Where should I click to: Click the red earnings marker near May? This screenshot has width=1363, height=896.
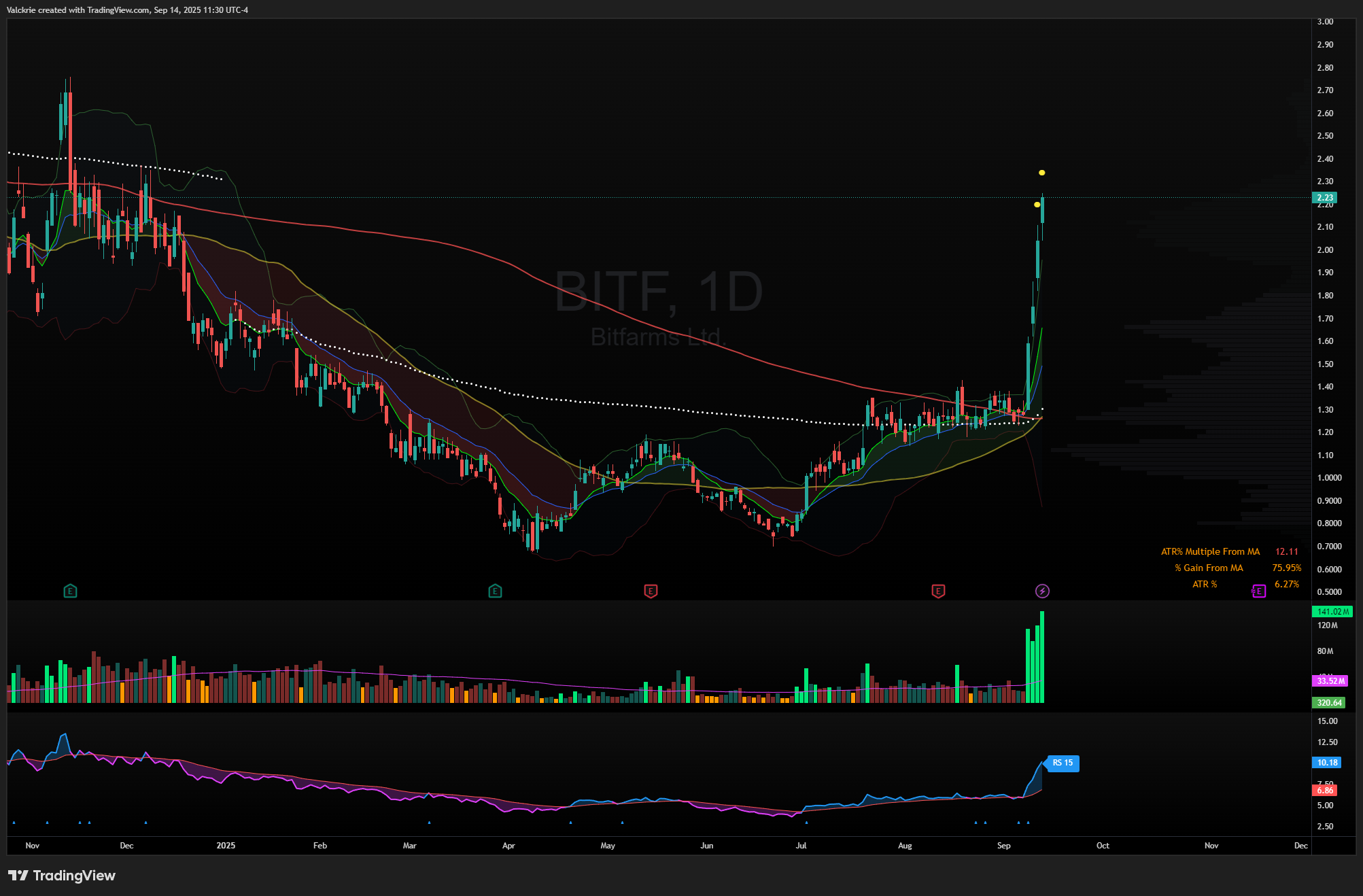651,591
